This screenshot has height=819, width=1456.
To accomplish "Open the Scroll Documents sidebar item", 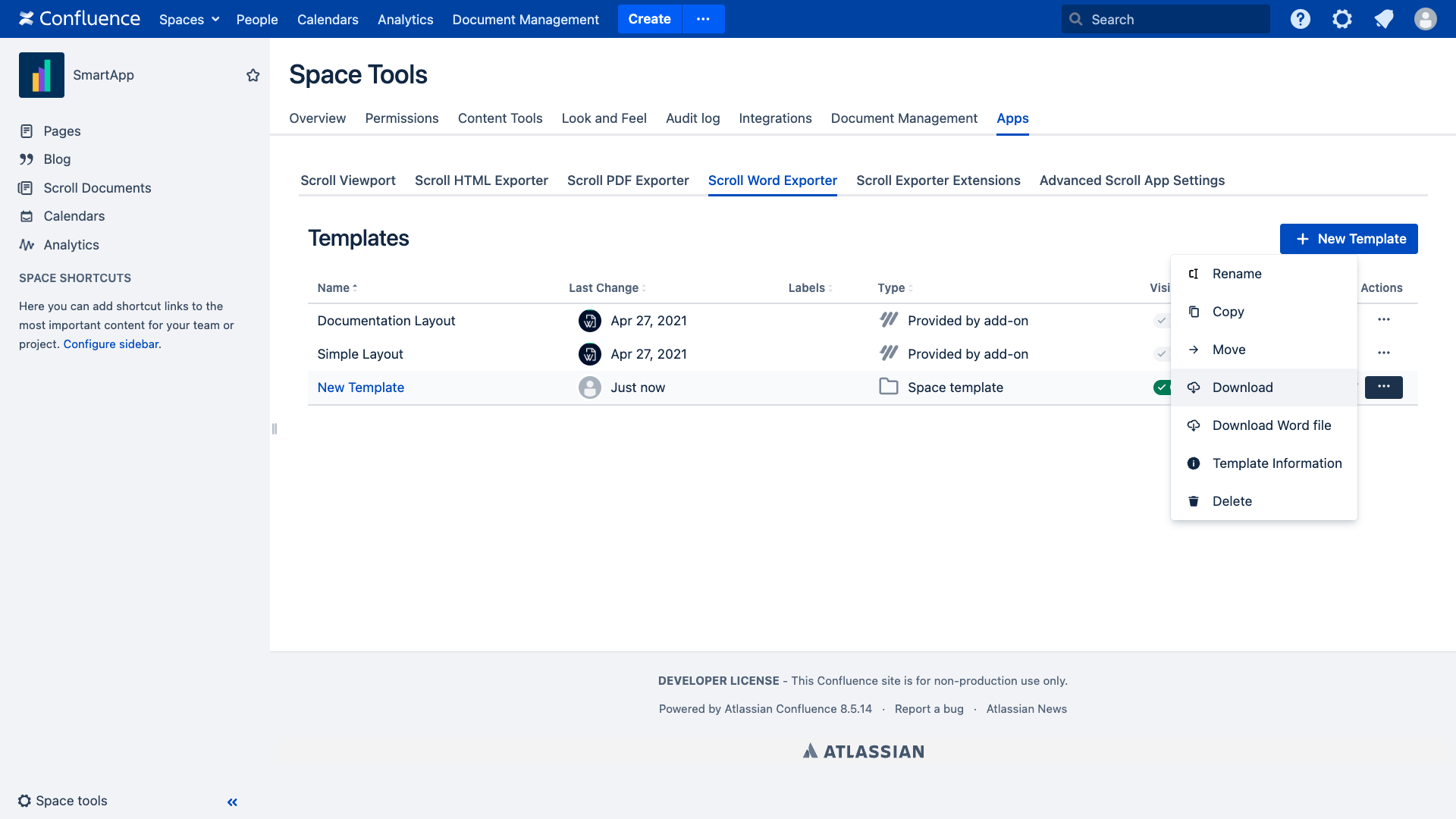I will (97, 188).
